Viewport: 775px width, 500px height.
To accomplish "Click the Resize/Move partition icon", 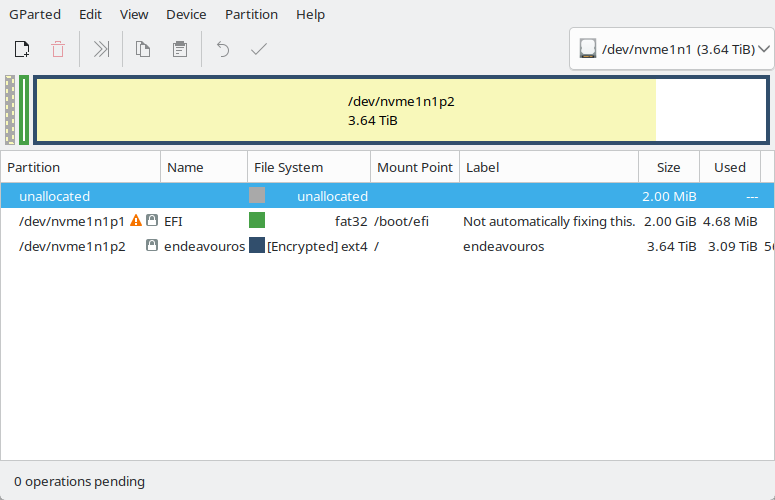I will 101,49.
